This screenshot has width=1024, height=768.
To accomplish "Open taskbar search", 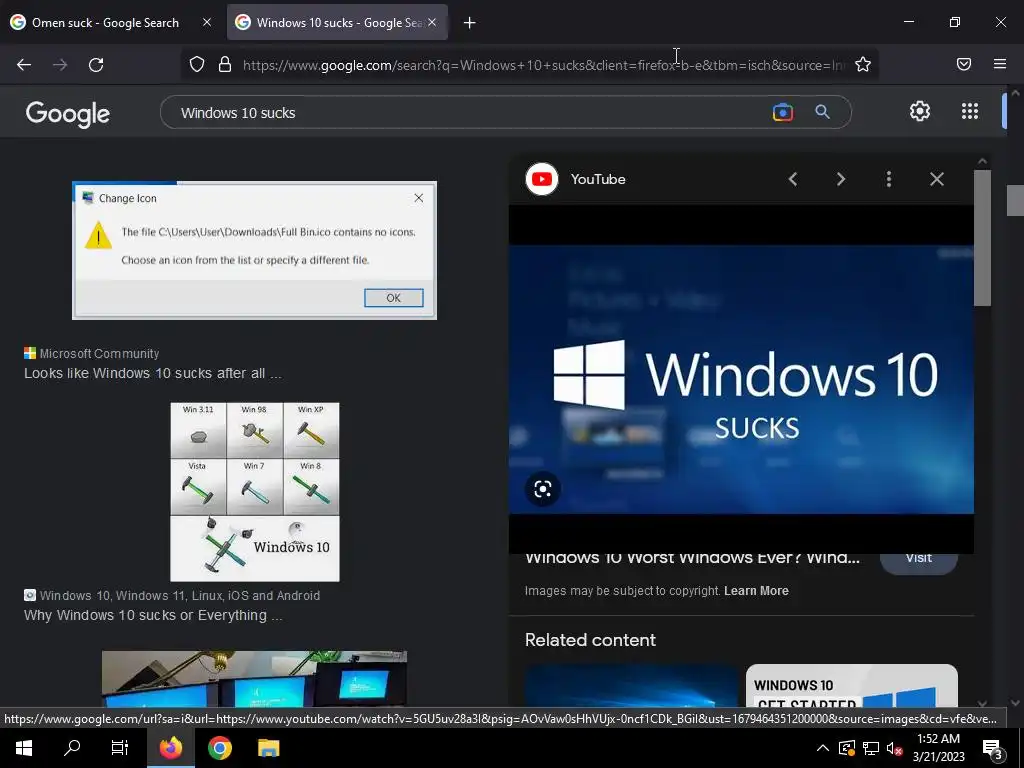I will tap(72, 748).
